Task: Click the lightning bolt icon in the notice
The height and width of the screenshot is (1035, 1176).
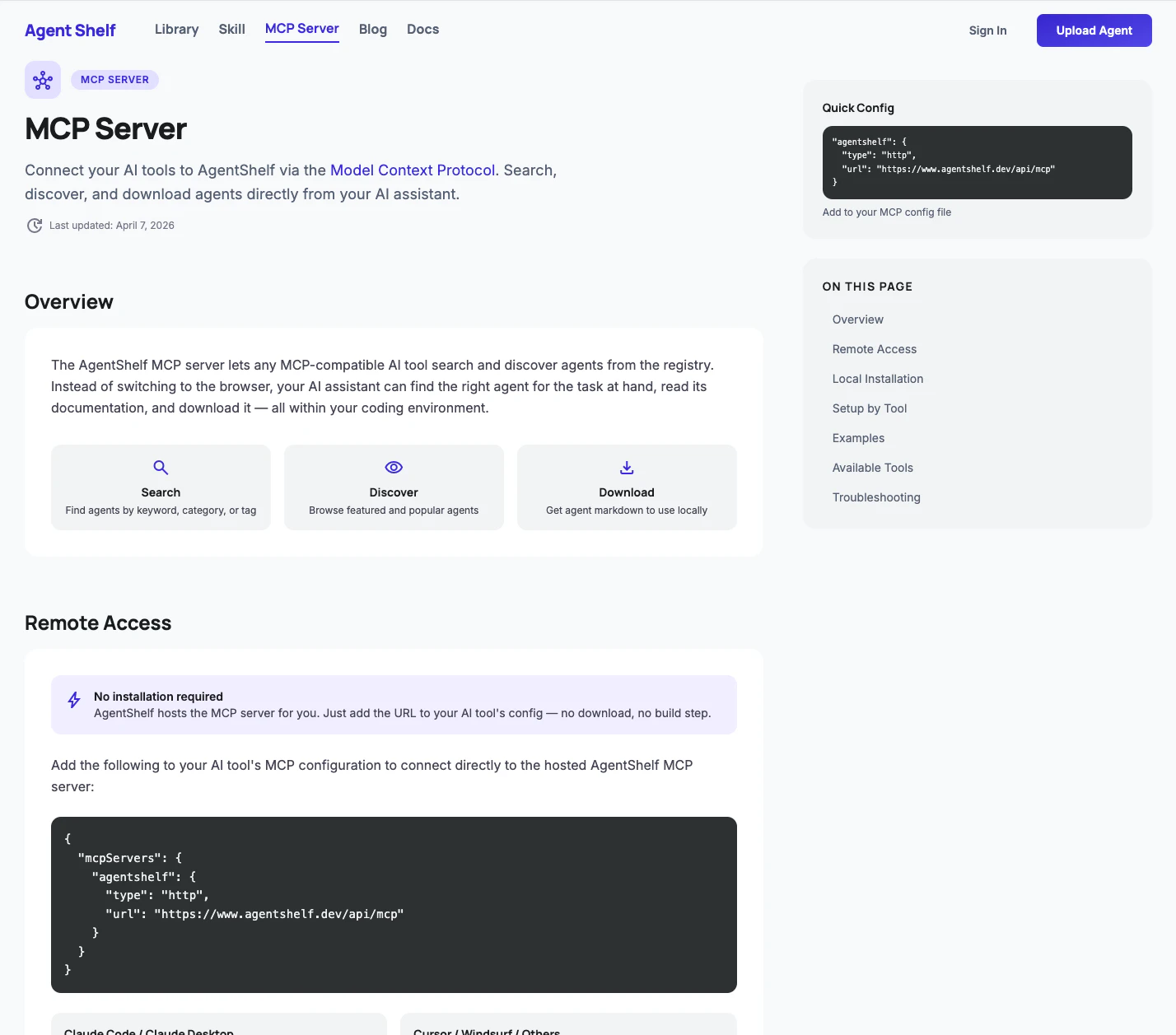Action: (x=74, y=700)
